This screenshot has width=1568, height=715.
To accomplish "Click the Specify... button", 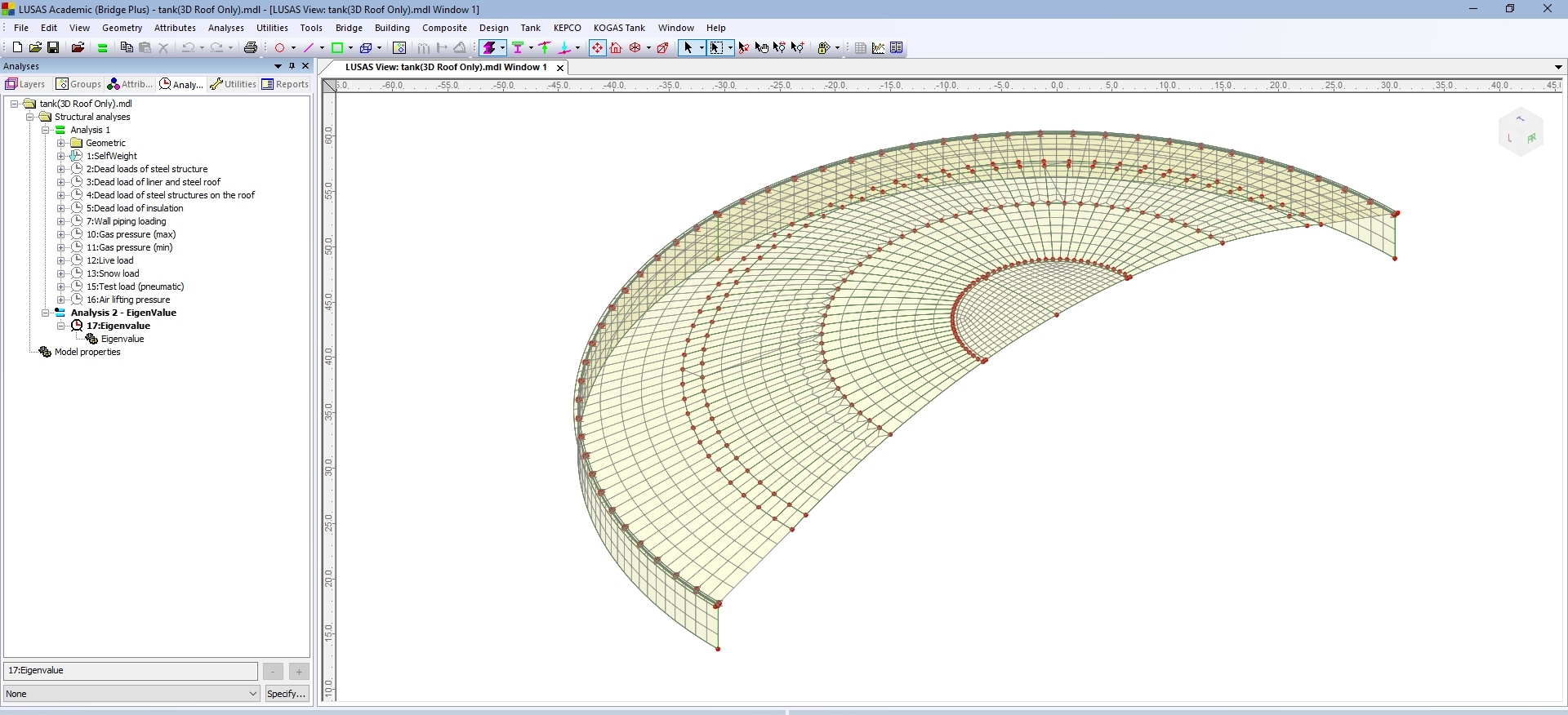I will 287,695.
